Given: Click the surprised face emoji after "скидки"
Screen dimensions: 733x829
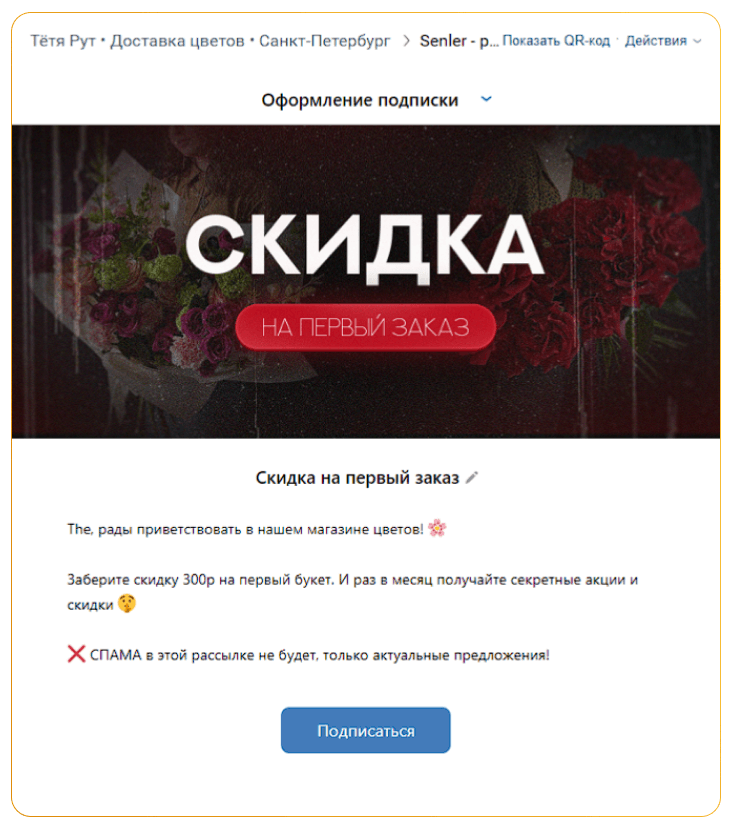Looking at the screenshot, I should [x=126, y=604].
